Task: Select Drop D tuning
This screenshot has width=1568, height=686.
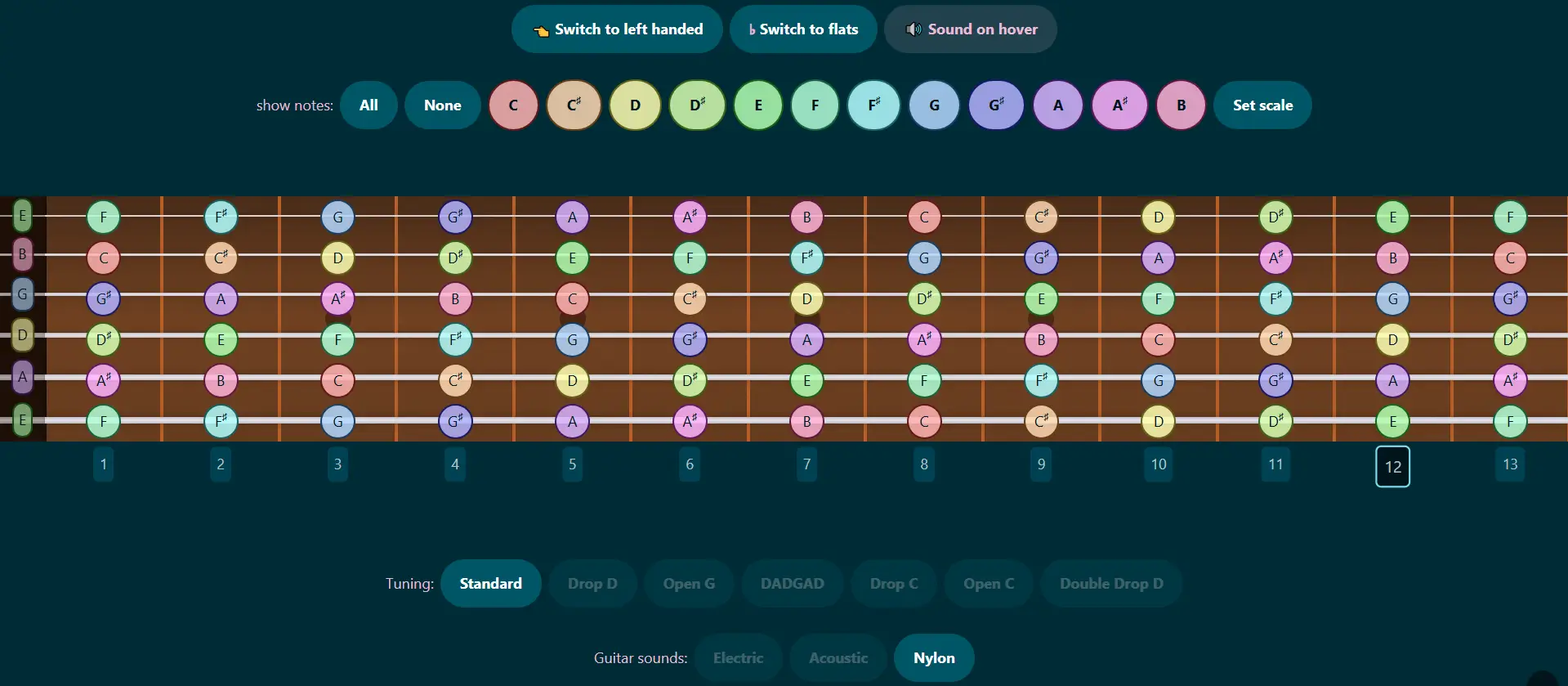Action: point(592,584)
